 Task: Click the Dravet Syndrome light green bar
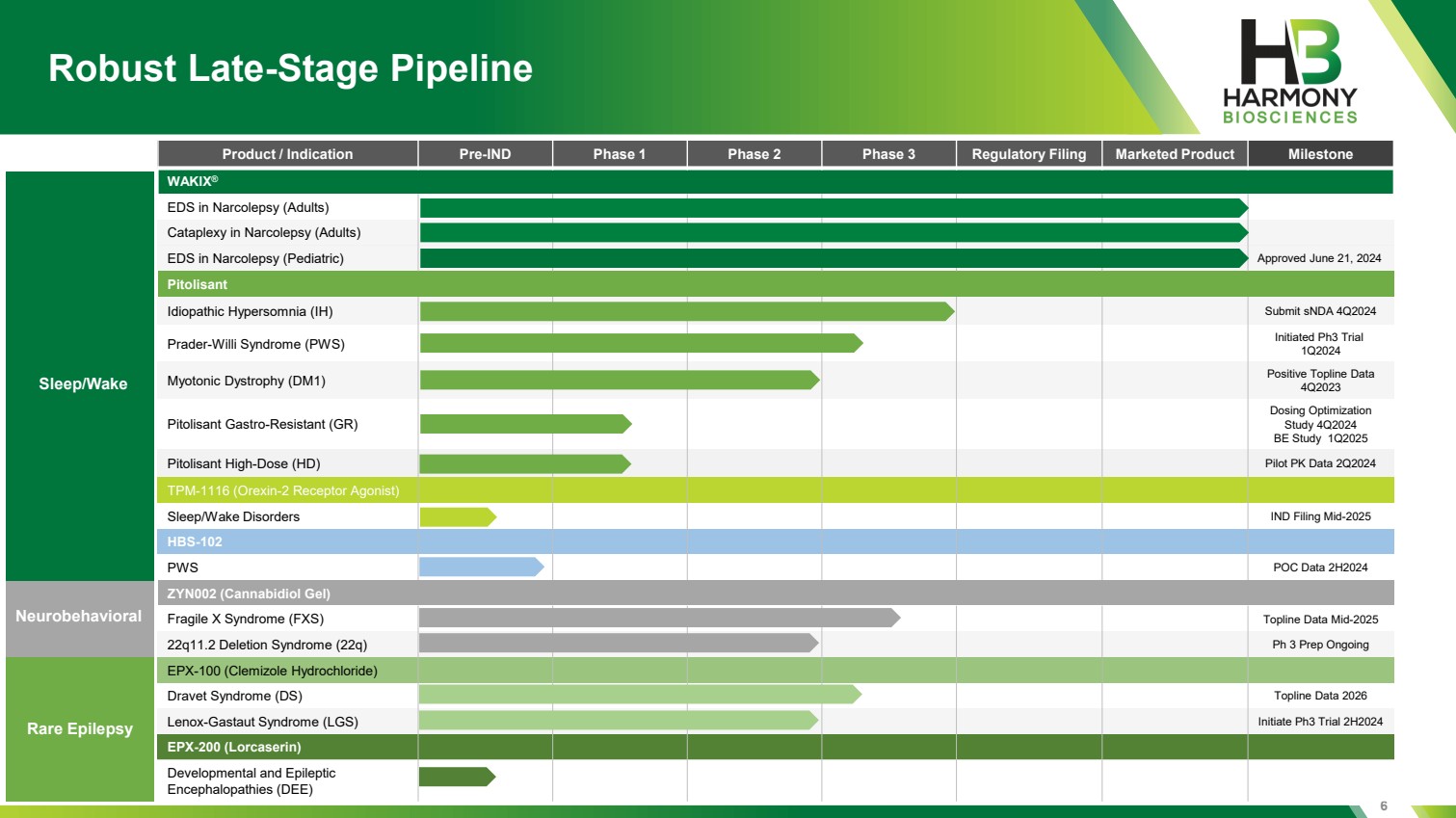pos(639,695)
